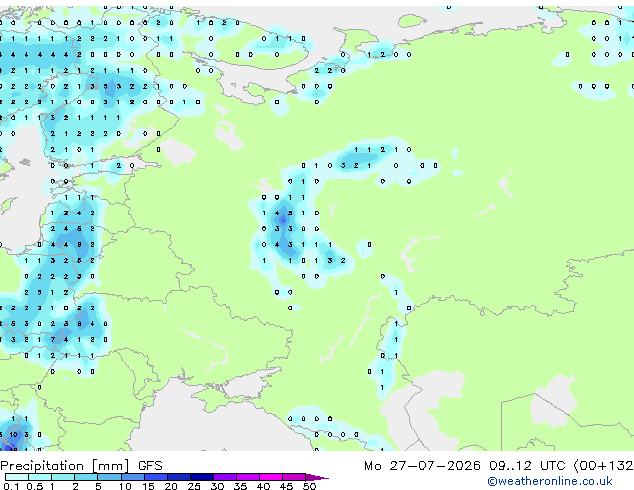
Task: Click the legend tick label '25'
Action: click(x=194, y=486)
